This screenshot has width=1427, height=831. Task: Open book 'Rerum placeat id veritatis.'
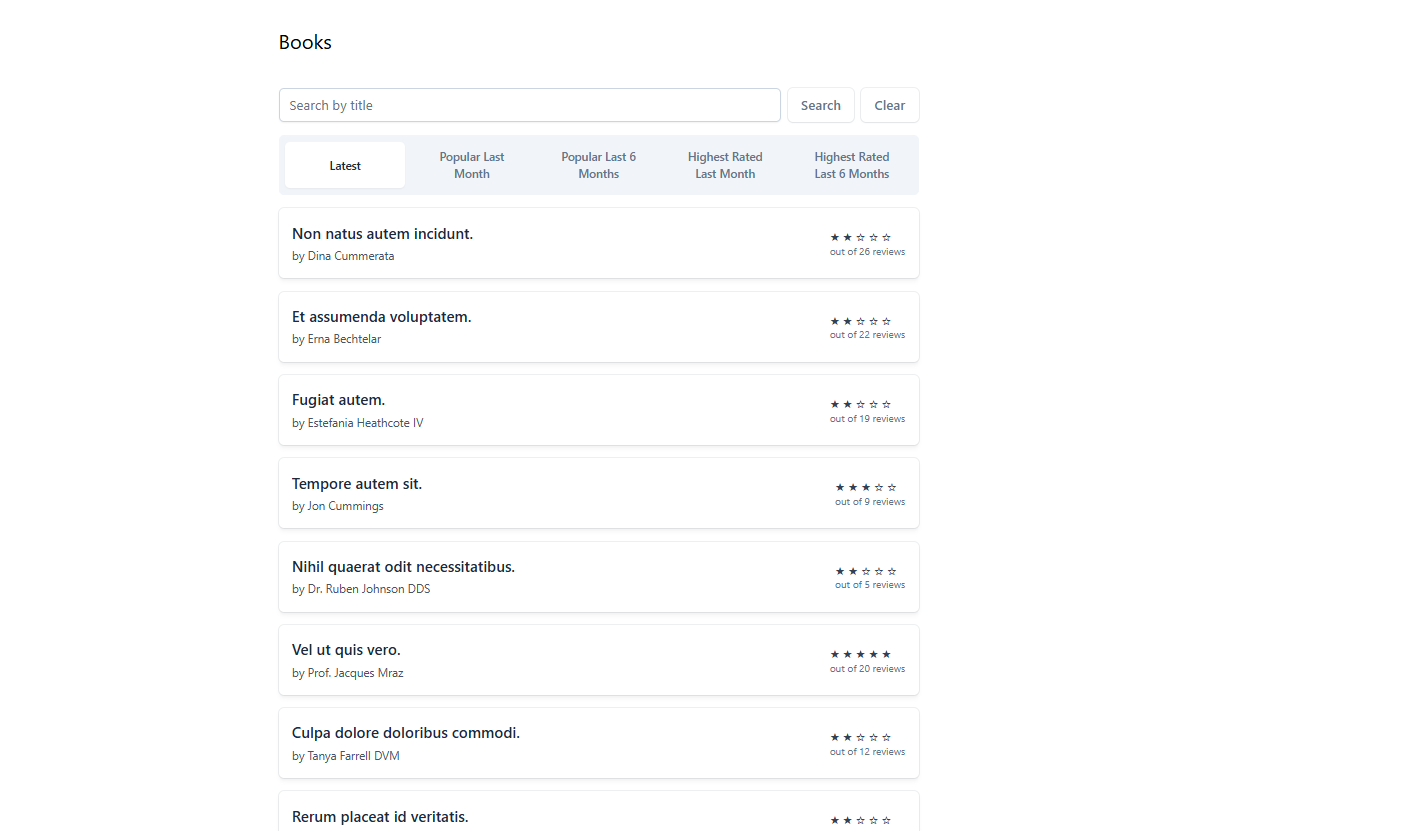380,817
